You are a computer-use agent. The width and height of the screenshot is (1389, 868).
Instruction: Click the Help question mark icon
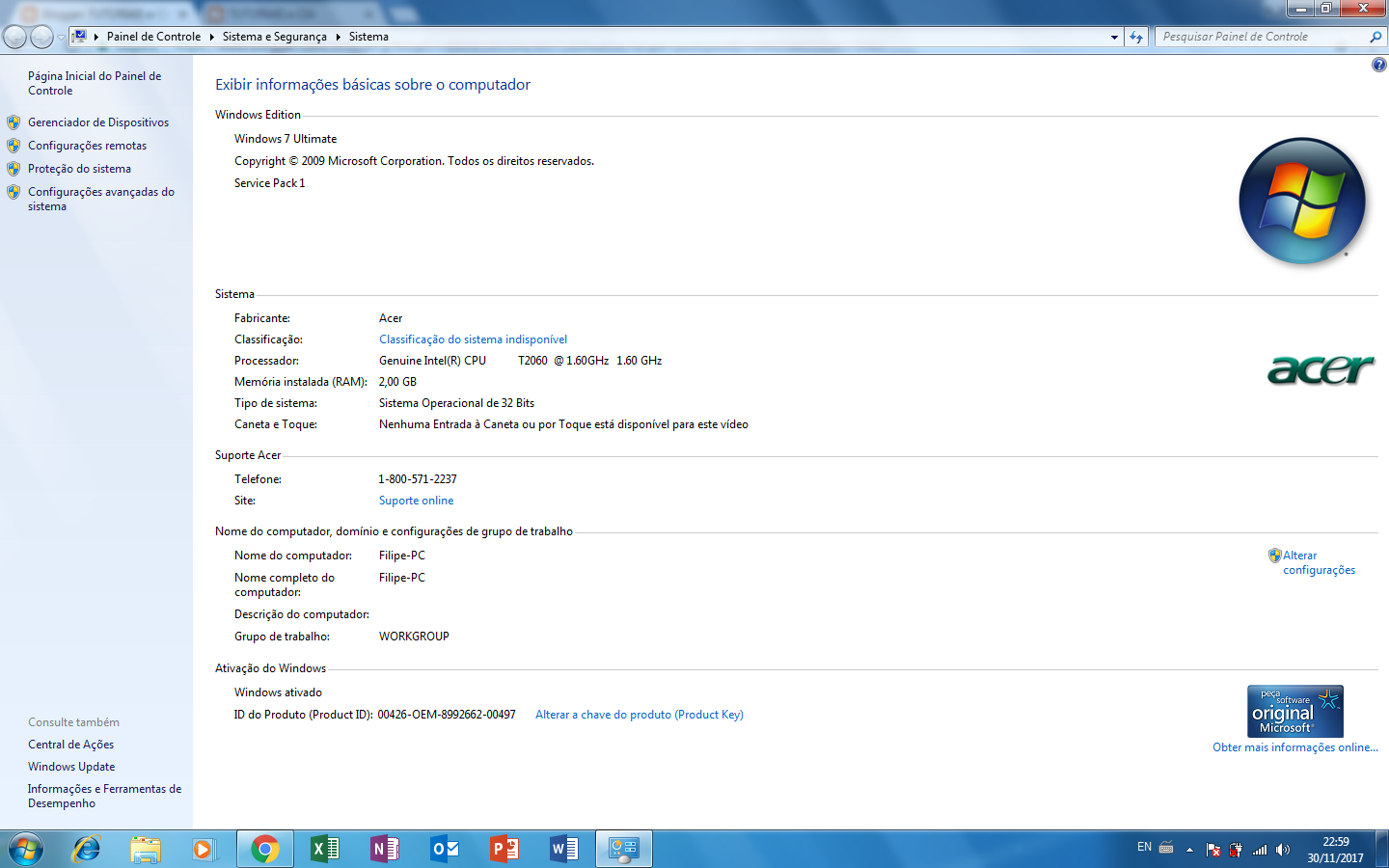point(1378,64)
